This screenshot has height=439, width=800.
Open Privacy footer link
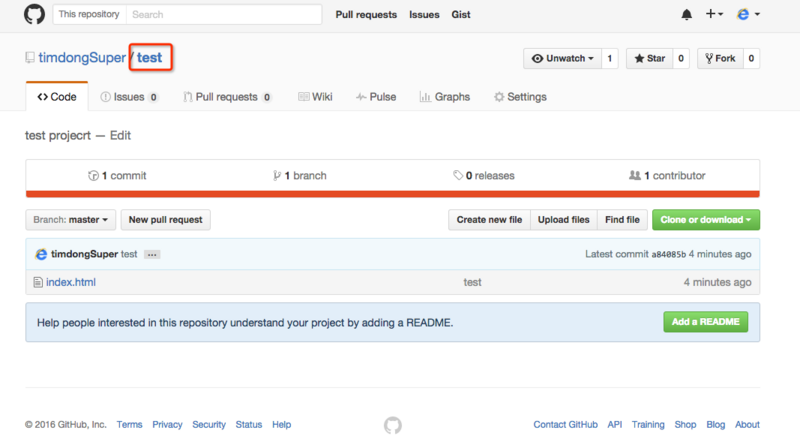point(167,425)
